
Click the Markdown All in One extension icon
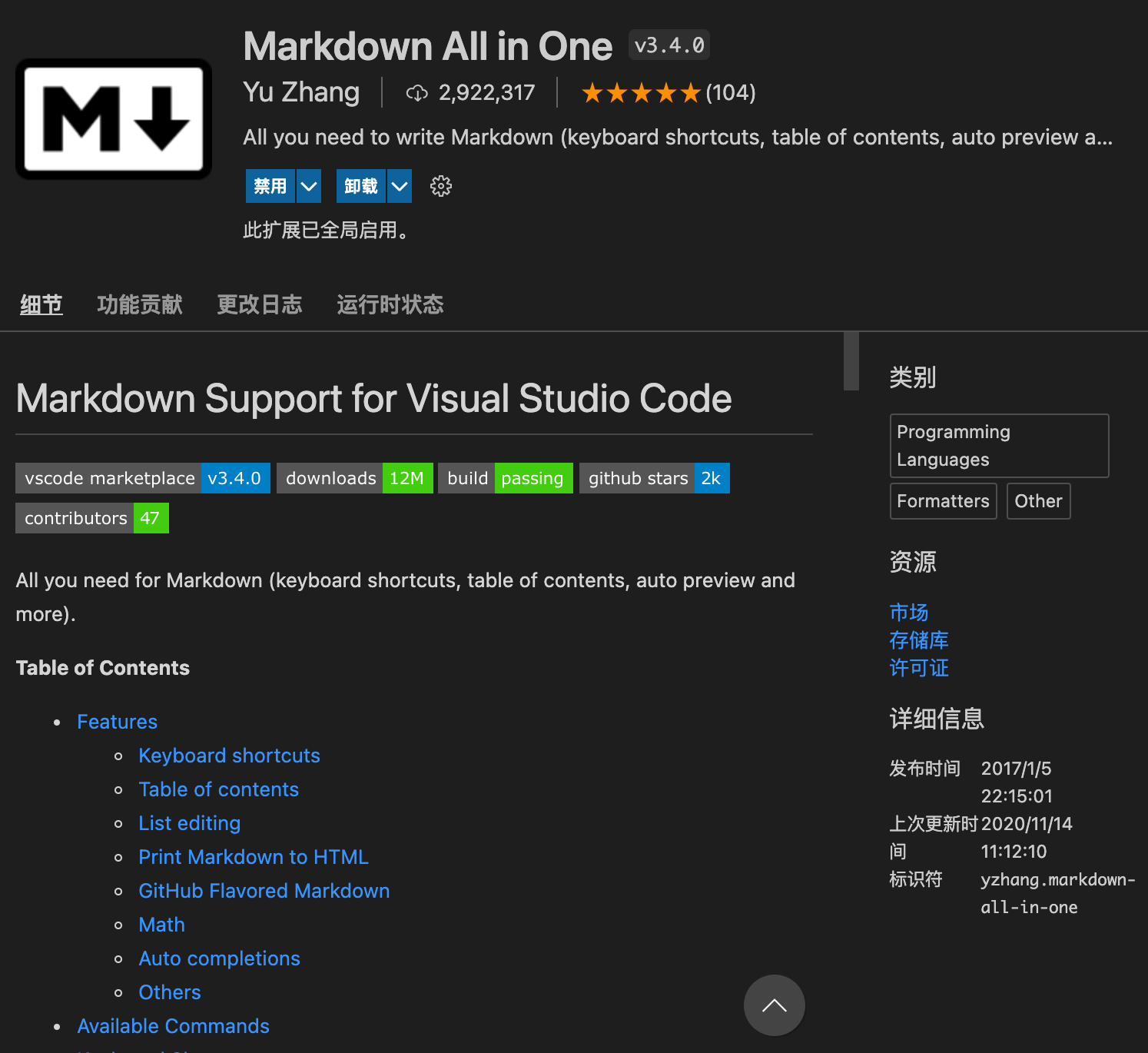coord(113,119)
